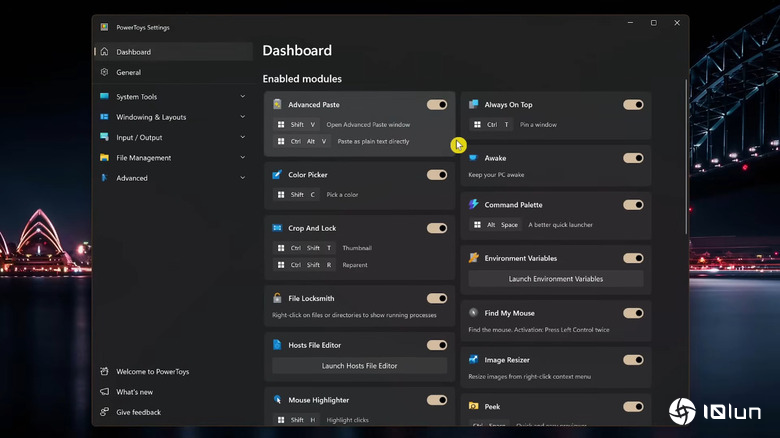Click the Command Palette module icon

[473, 205]
